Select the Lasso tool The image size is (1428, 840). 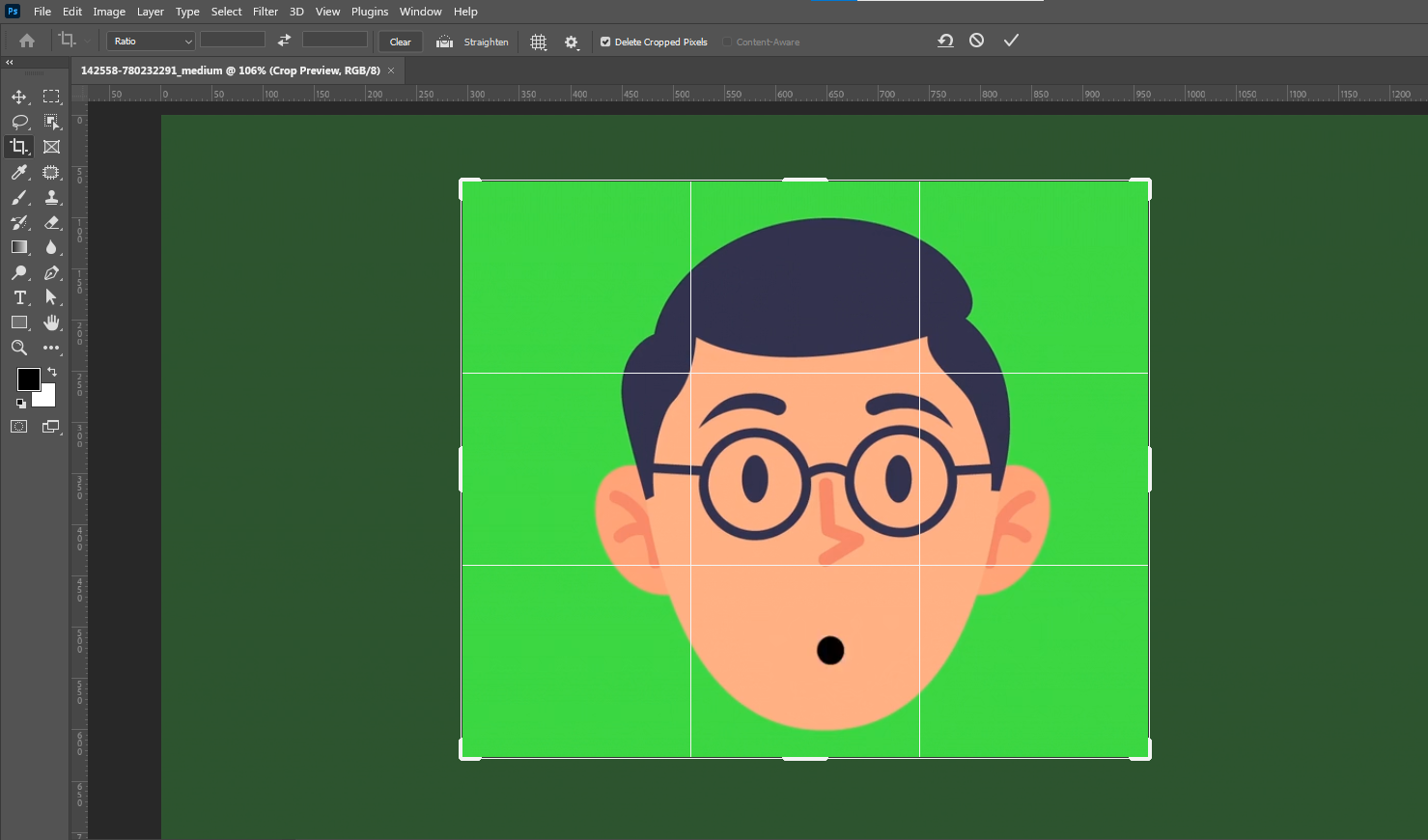(x=19, y=122)
